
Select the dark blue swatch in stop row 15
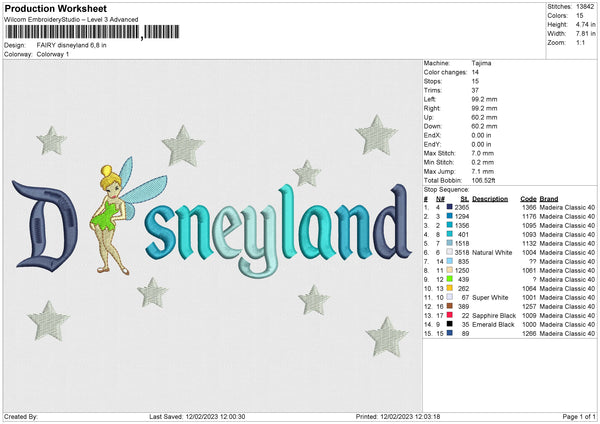[x=449, y=333]
